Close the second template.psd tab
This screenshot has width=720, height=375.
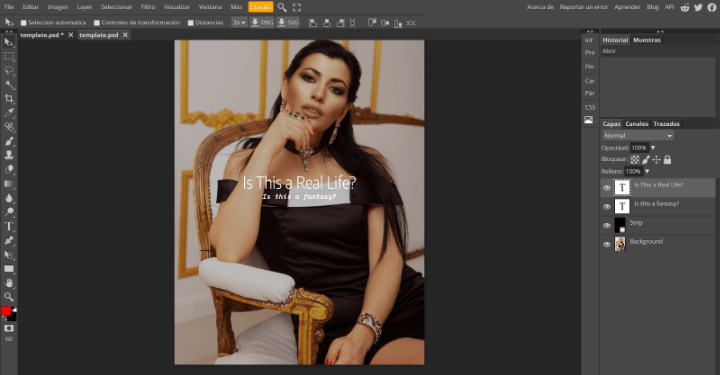coord(125,35)
